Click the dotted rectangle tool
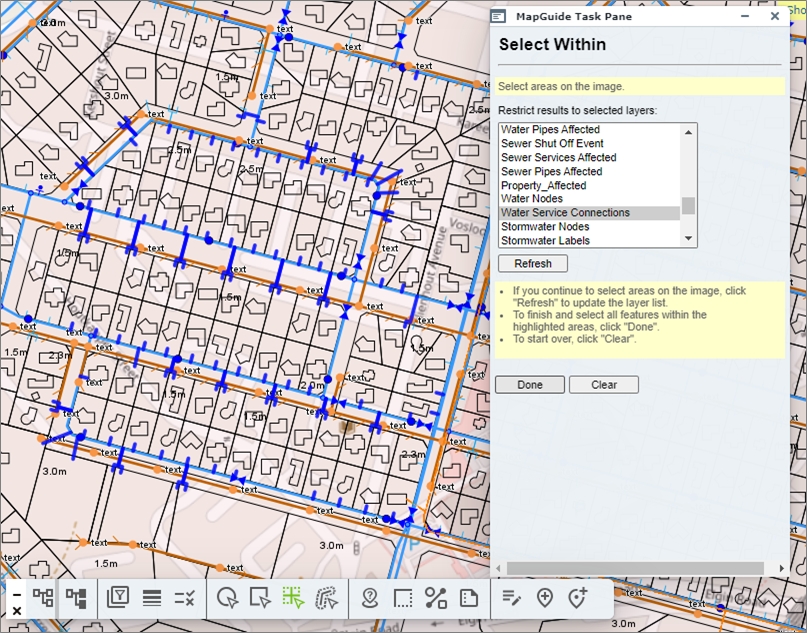This screenshot has height=633, width=807. 403,598
